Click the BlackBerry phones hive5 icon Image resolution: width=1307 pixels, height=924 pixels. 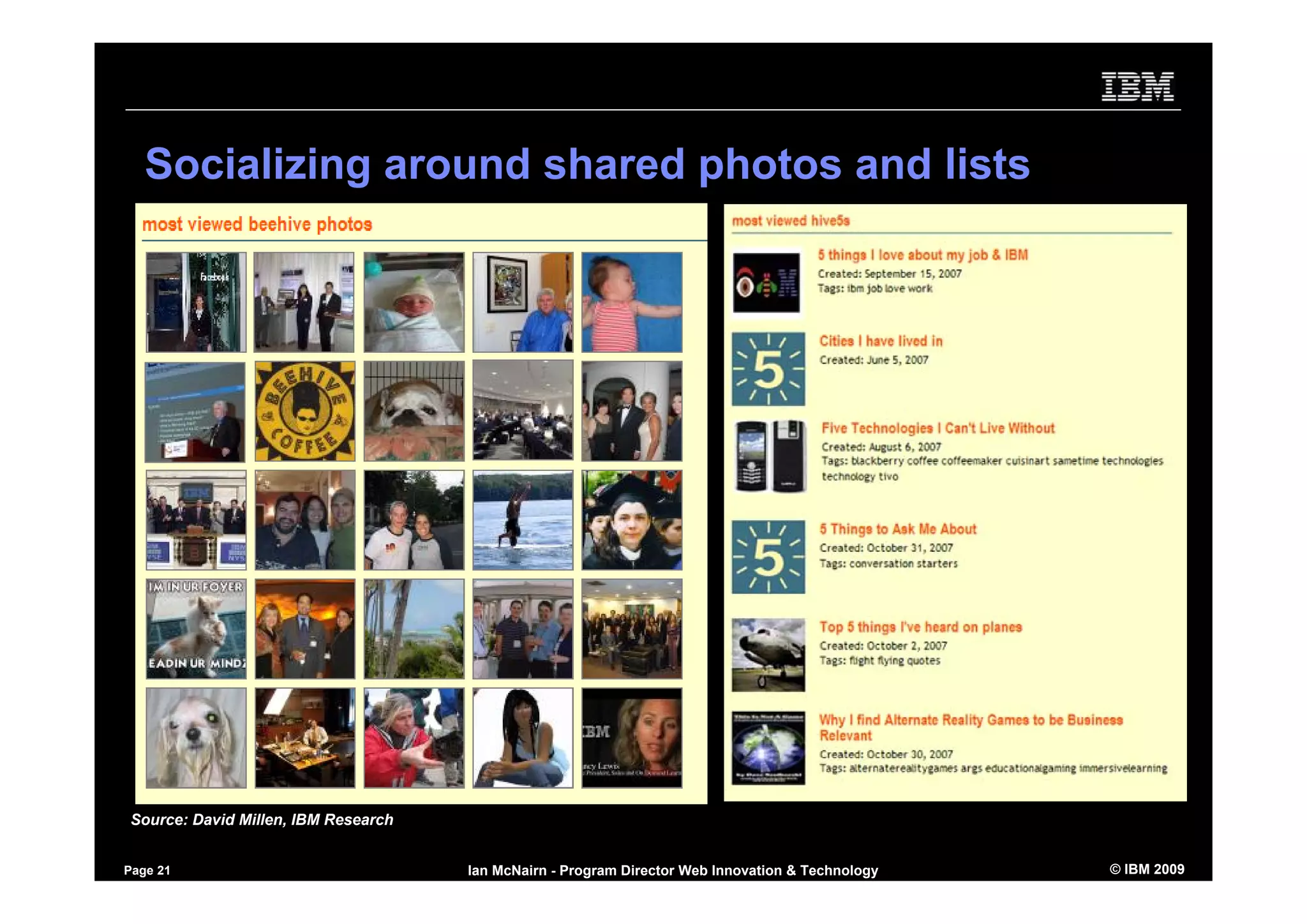click(x=771, y=456)
